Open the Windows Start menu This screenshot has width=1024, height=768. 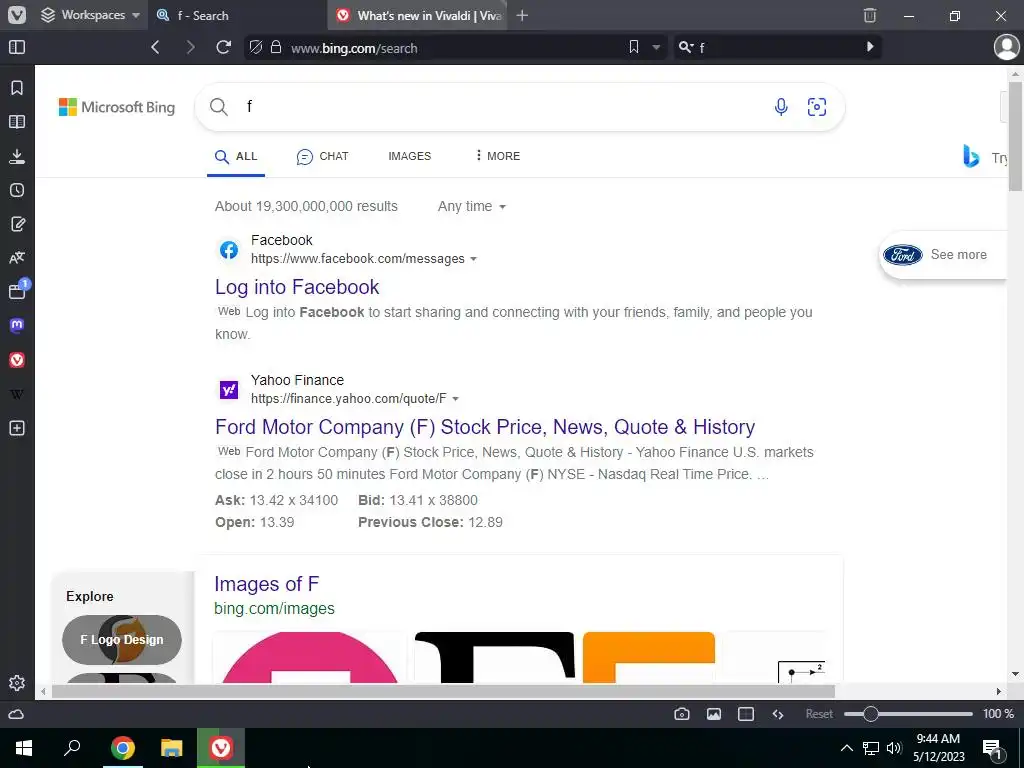(24, 748)
